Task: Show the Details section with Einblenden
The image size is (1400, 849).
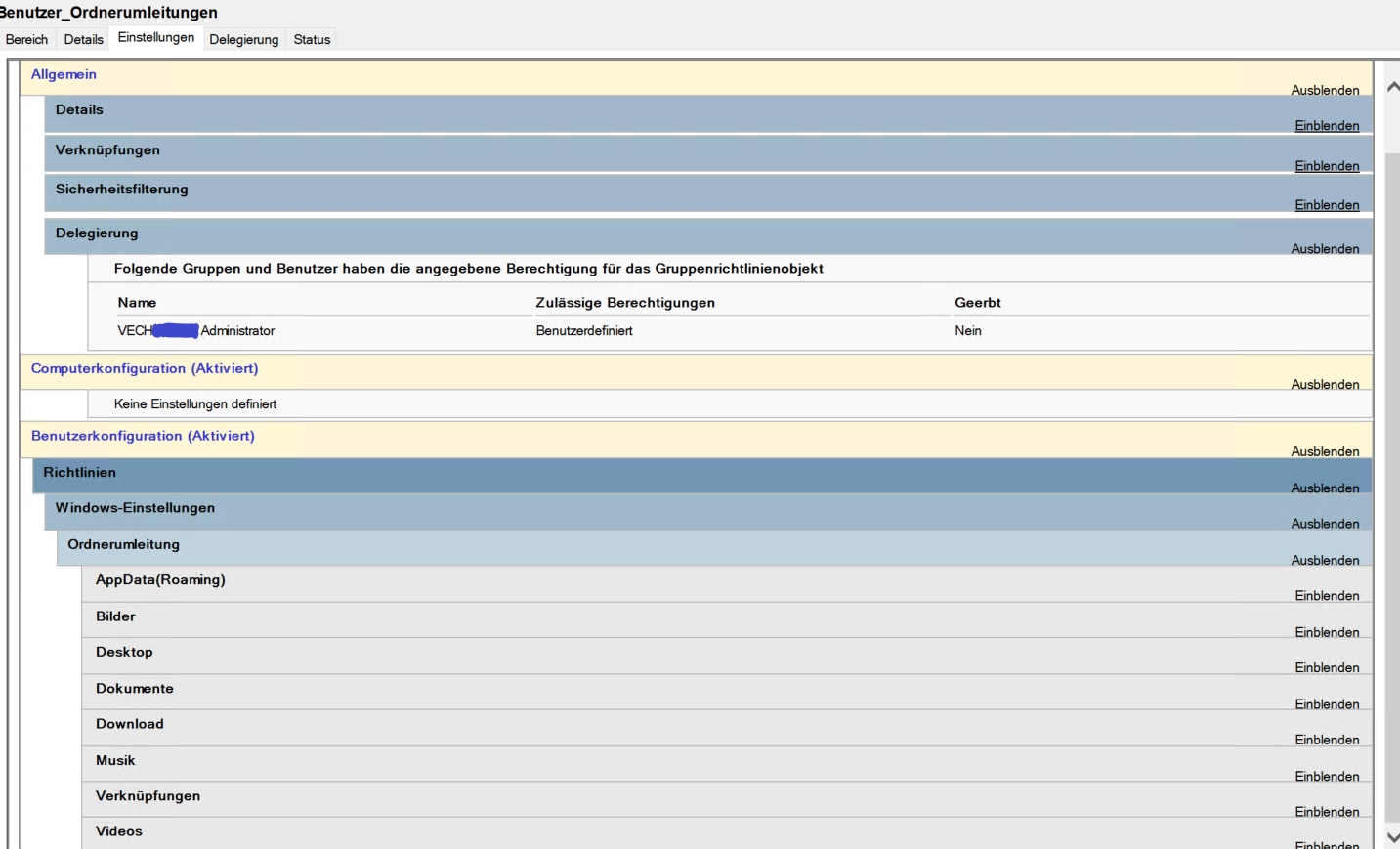Action: (x=1327, y=125)
